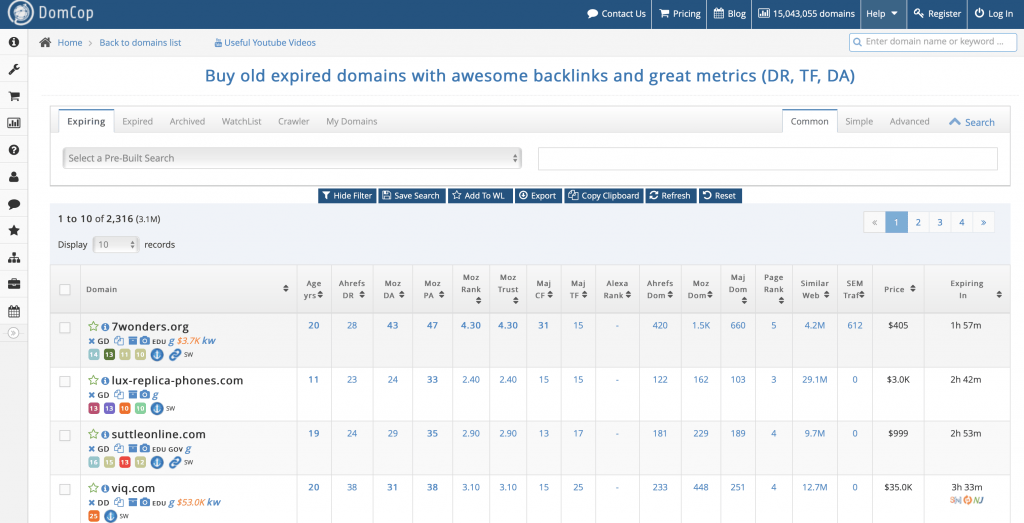Open the user profile sidebar icon
1024x523 pixels.
coord(14,176)
